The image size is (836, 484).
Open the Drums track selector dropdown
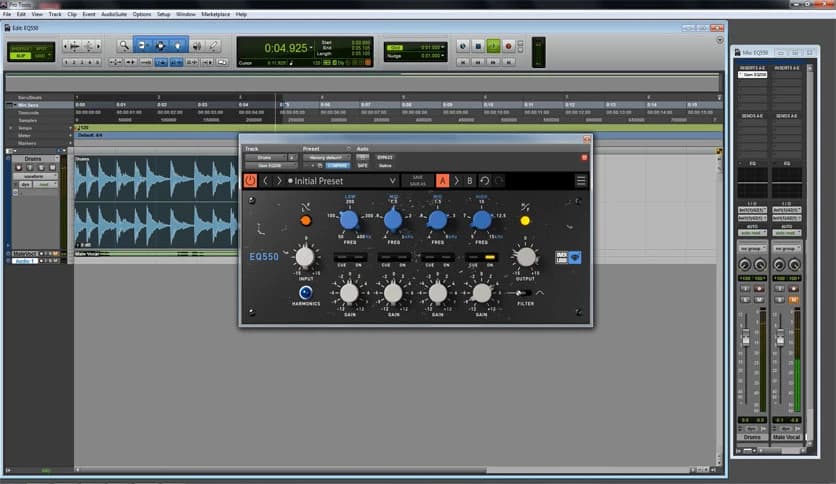(x=266, y=158)
